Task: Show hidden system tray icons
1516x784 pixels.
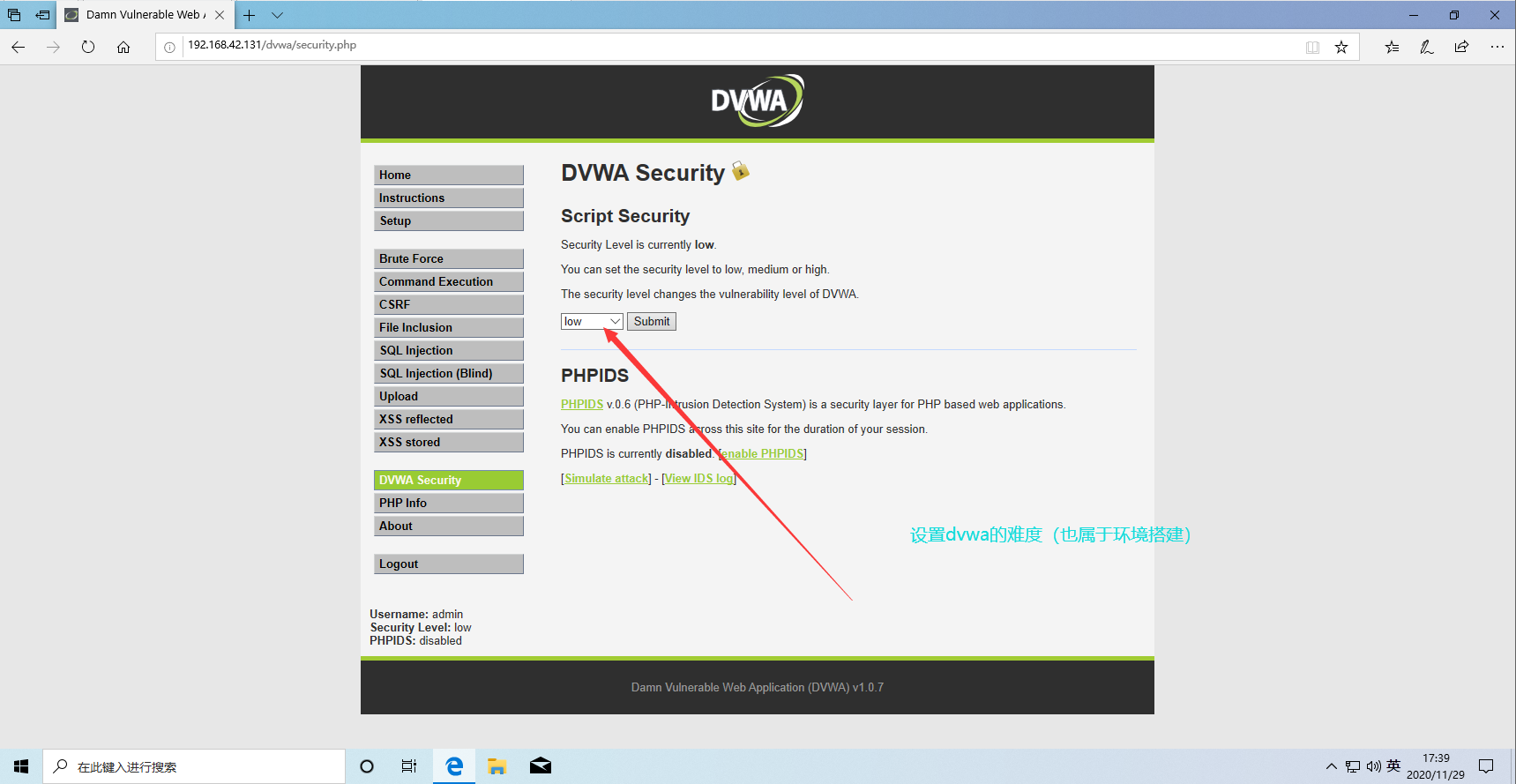Action: [1332, 766]
